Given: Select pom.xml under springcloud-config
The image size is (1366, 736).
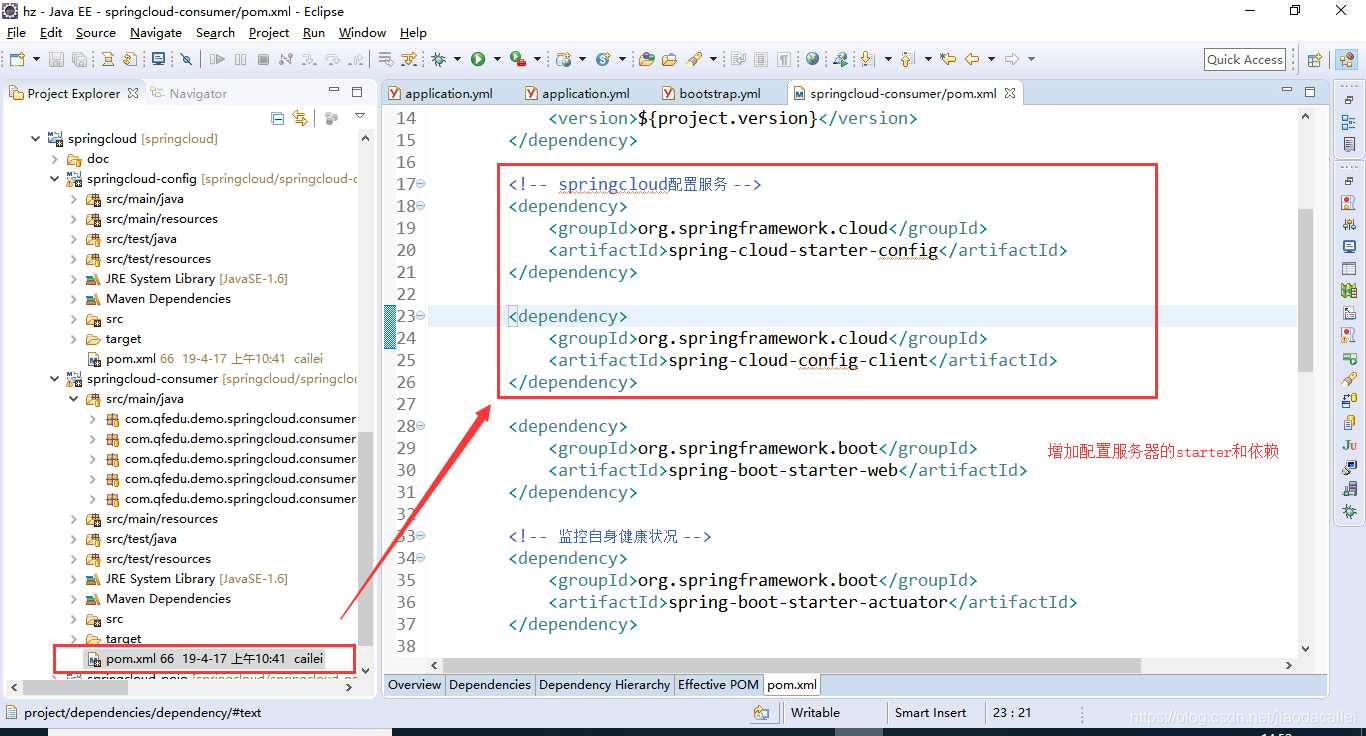Looking at the screenshot, I should click(x=205, y=359).
